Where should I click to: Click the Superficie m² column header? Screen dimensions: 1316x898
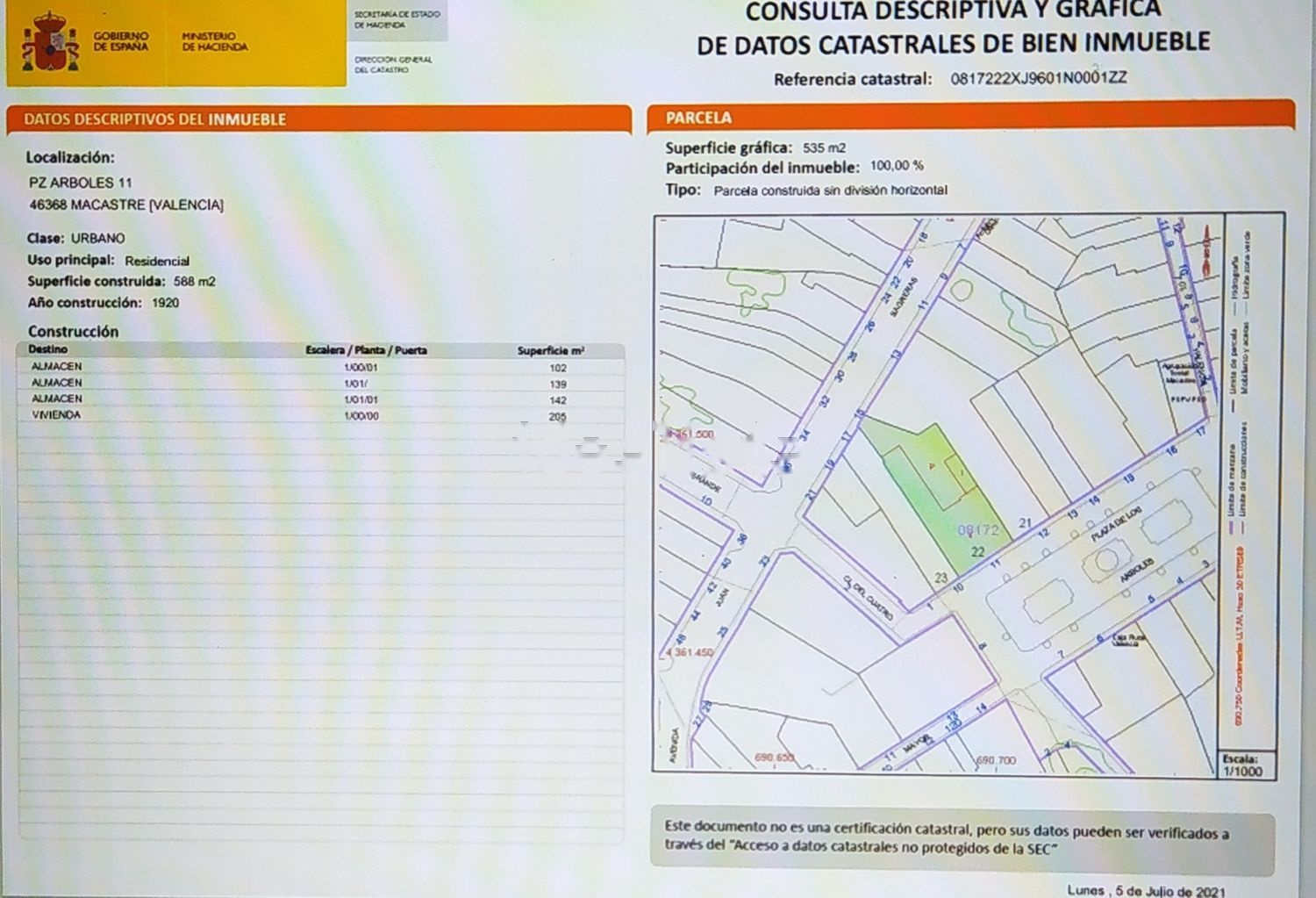click(550, 350)
